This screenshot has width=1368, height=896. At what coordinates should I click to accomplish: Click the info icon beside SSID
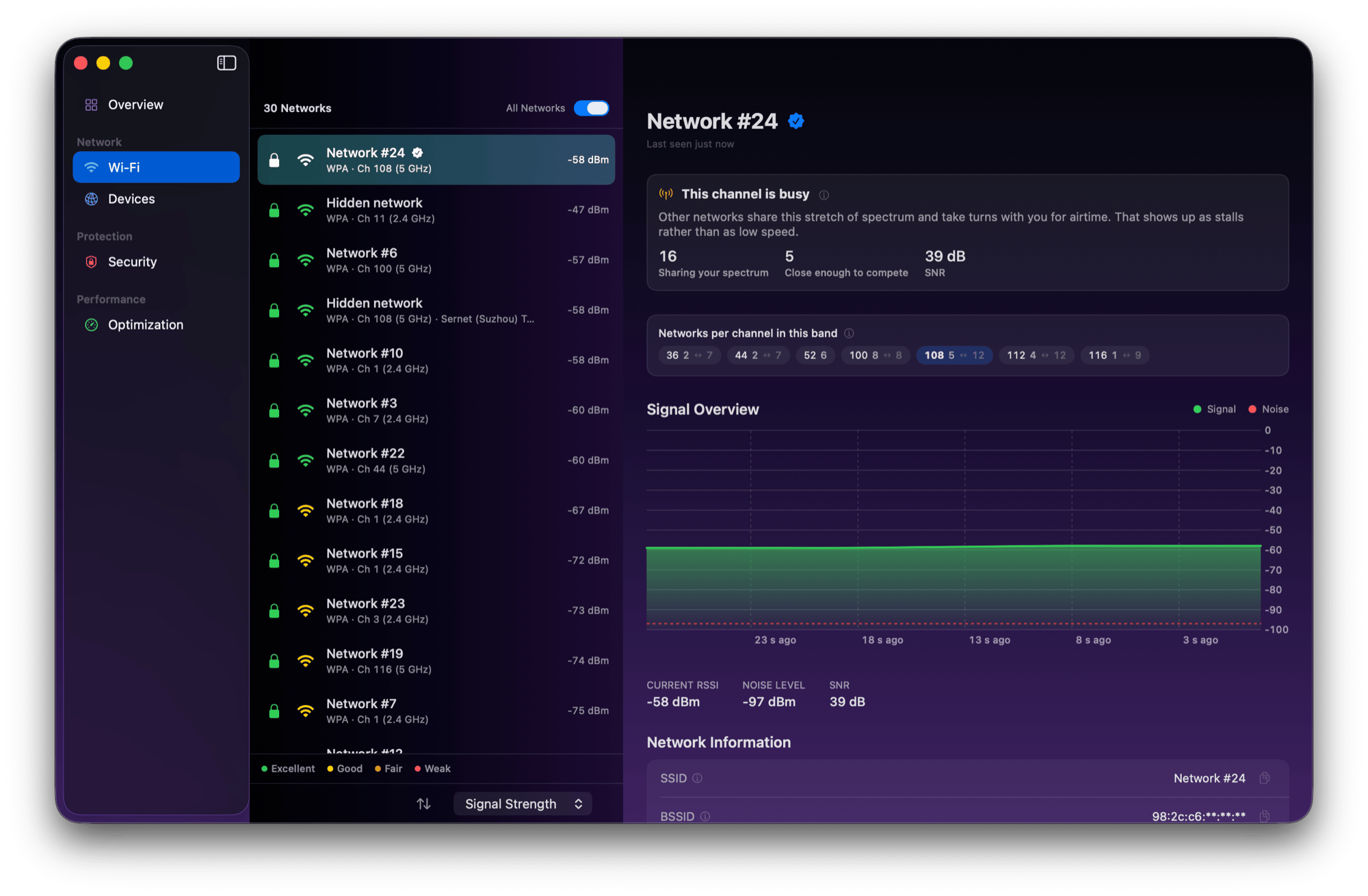[x=697, y=778]
